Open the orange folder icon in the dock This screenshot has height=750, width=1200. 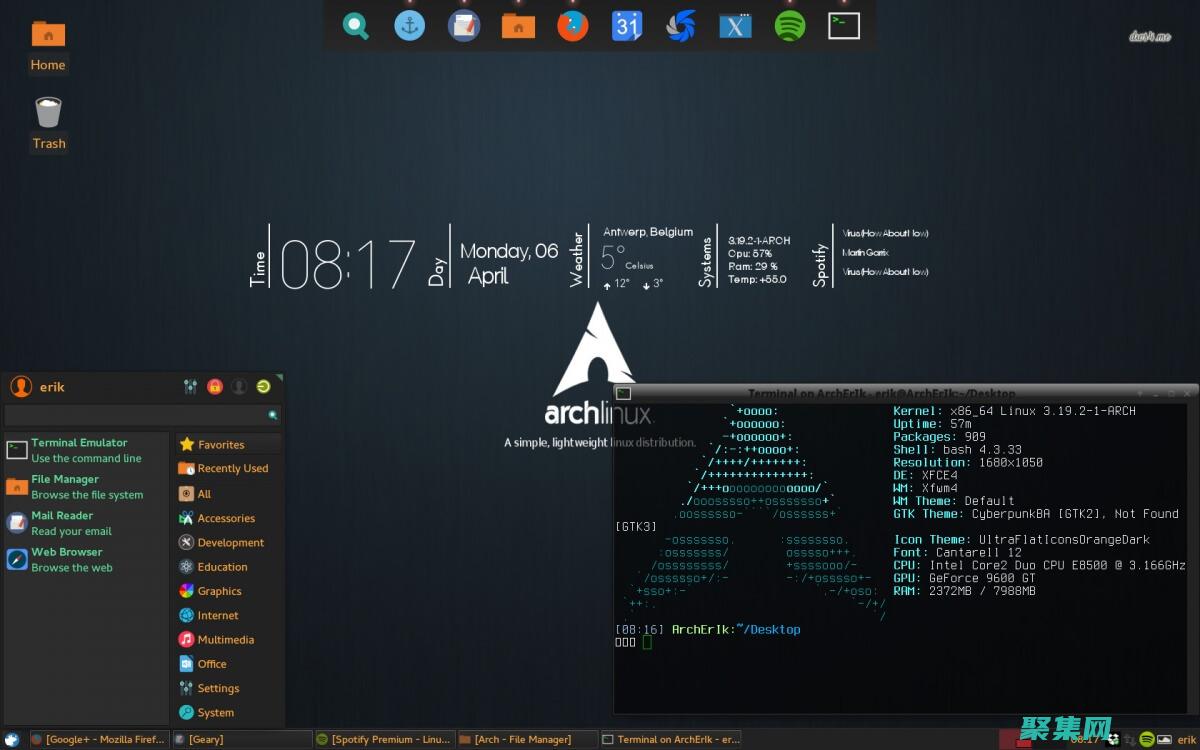pyautogui.click(x=517, y=25)
